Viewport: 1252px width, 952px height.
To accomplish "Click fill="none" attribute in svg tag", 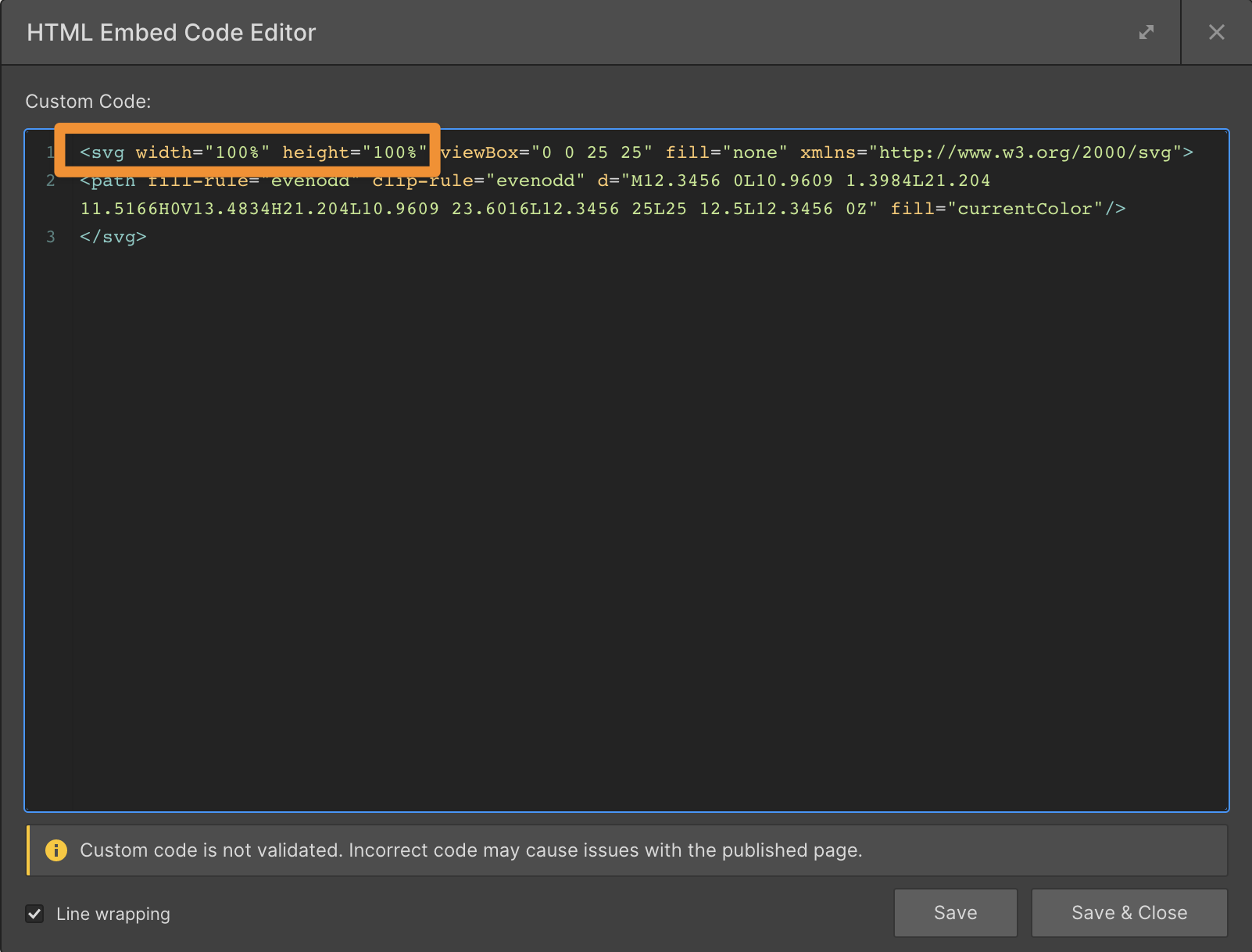I will (x=725, y=152).
